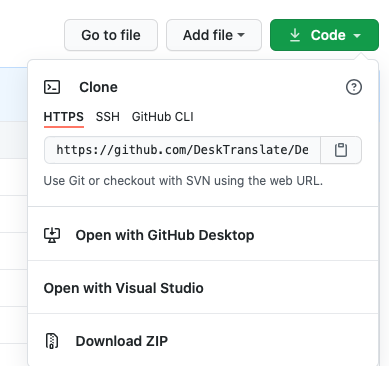Choose Open with Visual Studio
This screenshot has width=389, height=366.
point(203,288)
